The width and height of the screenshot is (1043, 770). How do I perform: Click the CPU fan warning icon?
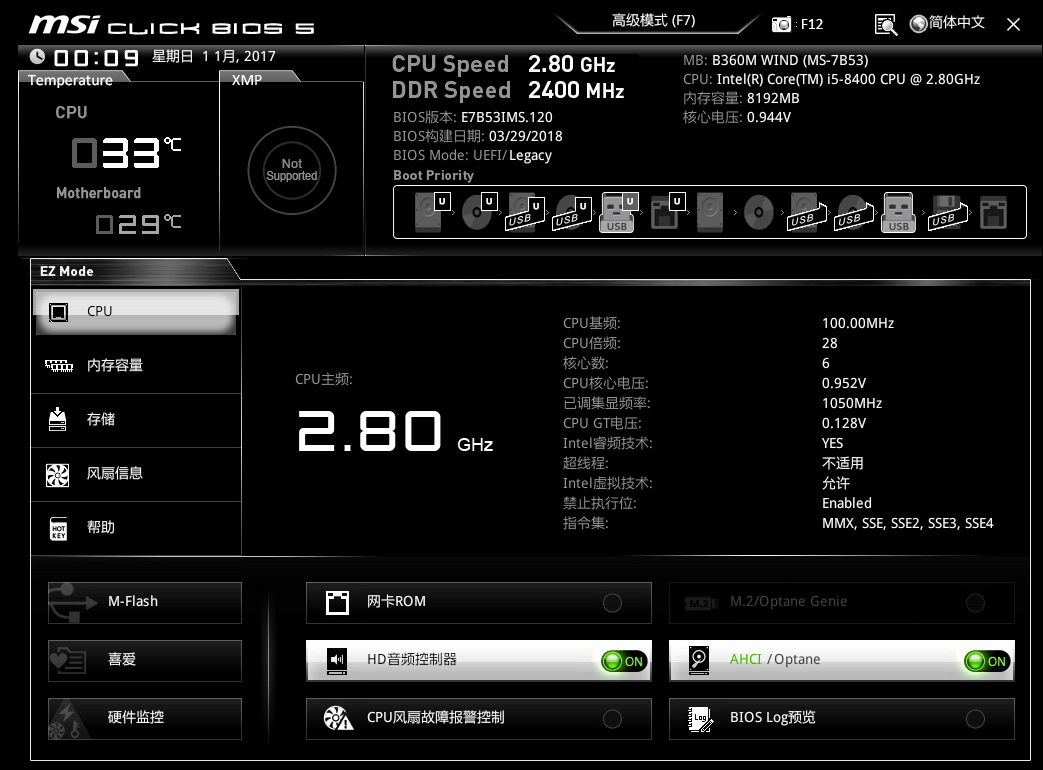pyautogui.click(x=338, y=718)
